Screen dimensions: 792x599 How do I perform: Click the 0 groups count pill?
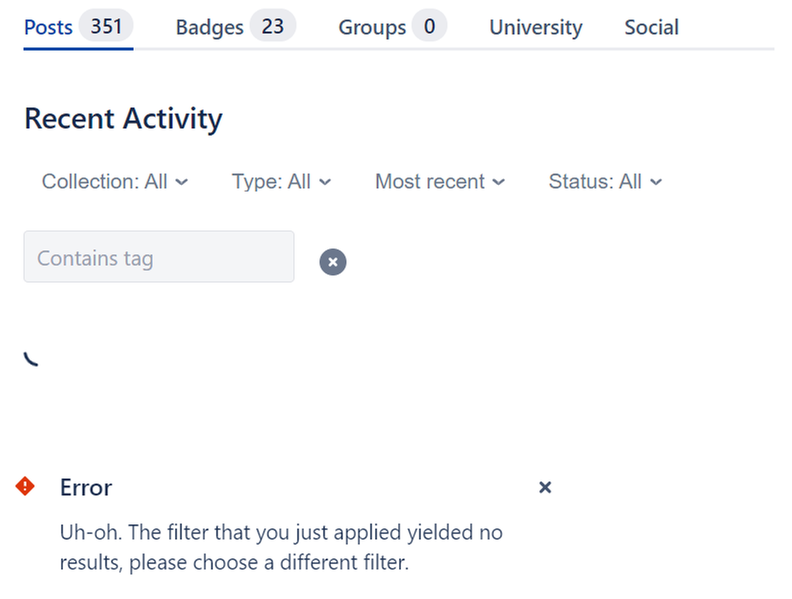(x=429, y=26)
